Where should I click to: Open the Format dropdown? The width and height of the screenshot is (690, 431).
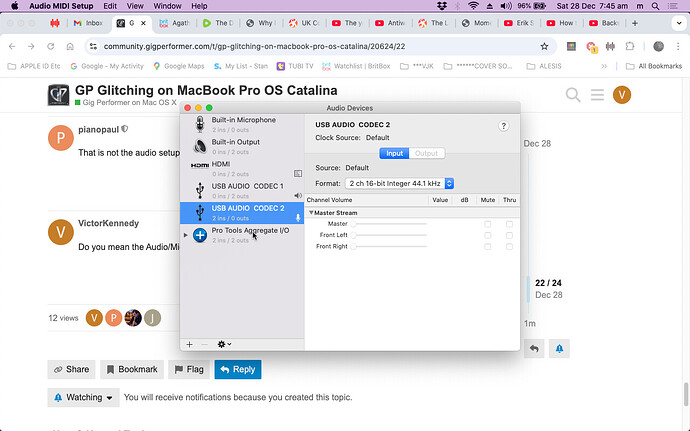(400, 184)
